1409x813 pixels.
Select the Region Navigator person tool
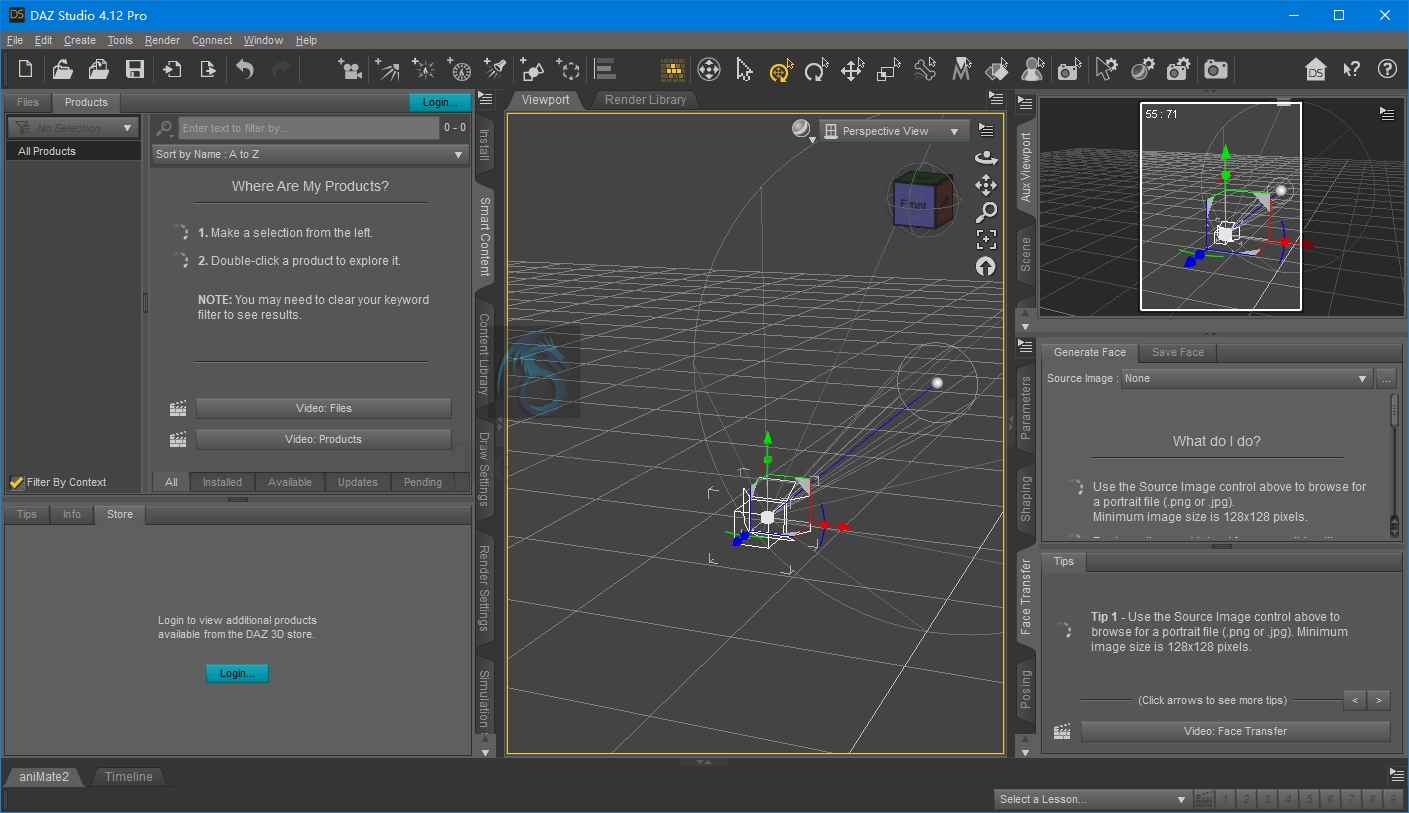1033,69
